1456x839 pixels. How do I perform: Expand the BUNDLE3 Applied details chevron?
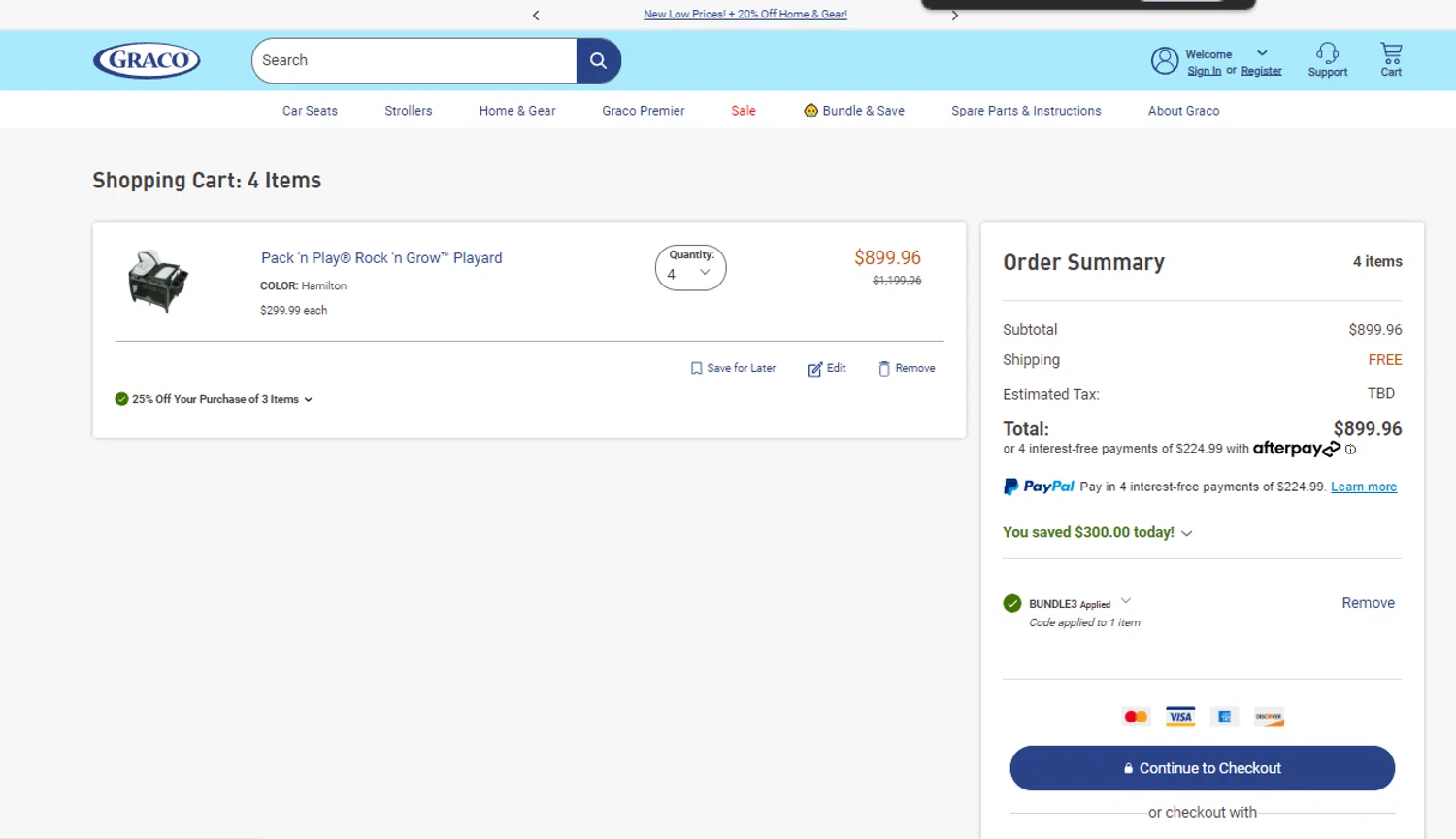click(1126, 601)
